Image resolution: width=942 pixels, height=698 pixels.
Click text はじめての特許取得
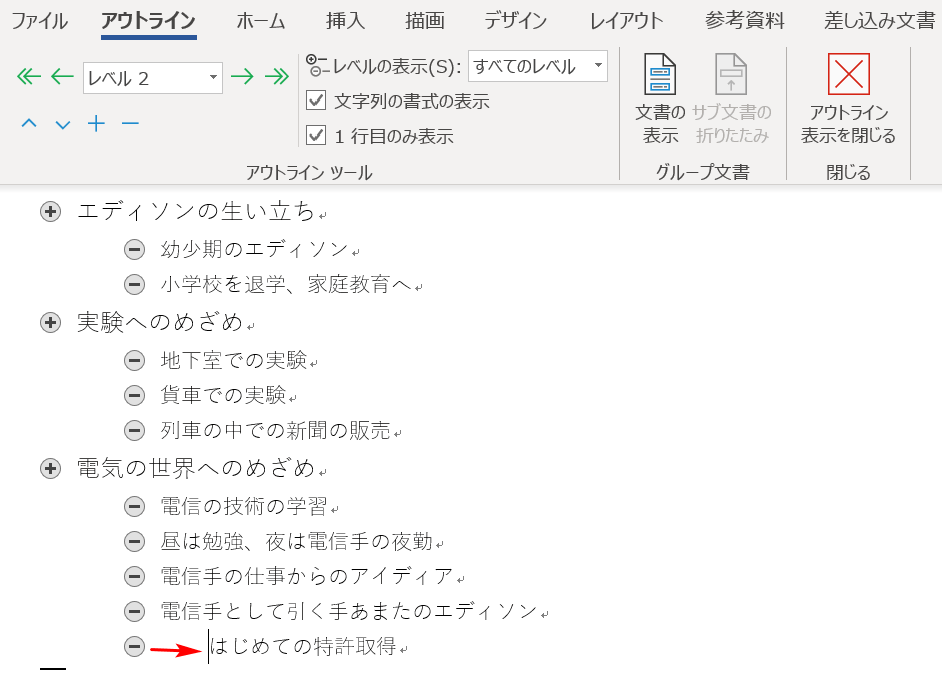(x=303, y=646)
